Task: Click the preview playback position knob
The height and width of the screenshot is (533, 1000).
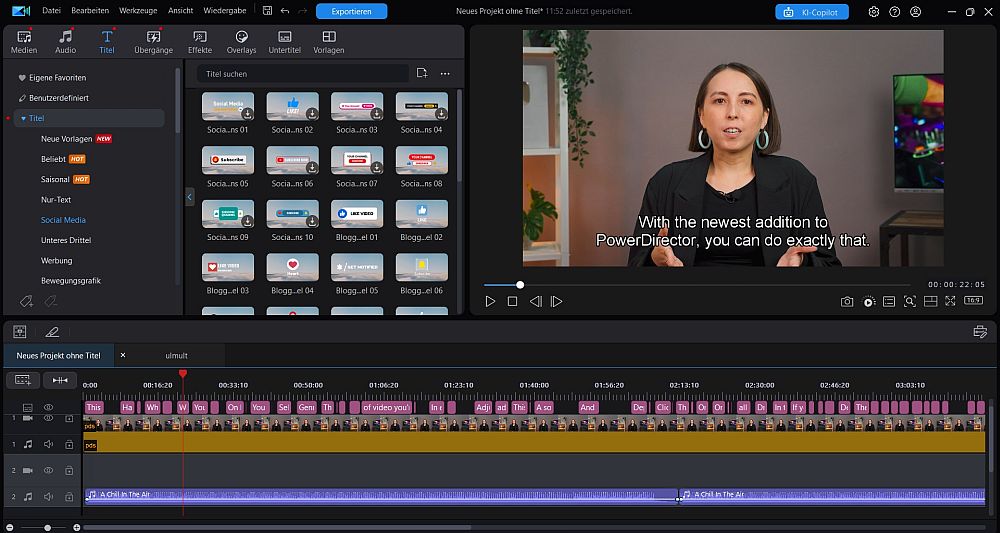Action: [x=520, y=285]
